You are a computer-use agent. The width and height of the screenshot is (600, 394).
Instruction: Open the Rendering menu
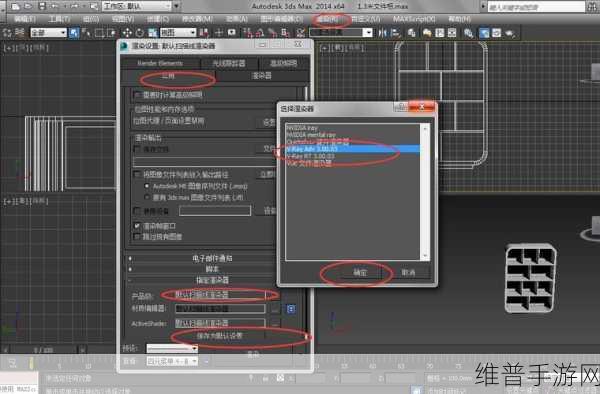pos(329,19)
